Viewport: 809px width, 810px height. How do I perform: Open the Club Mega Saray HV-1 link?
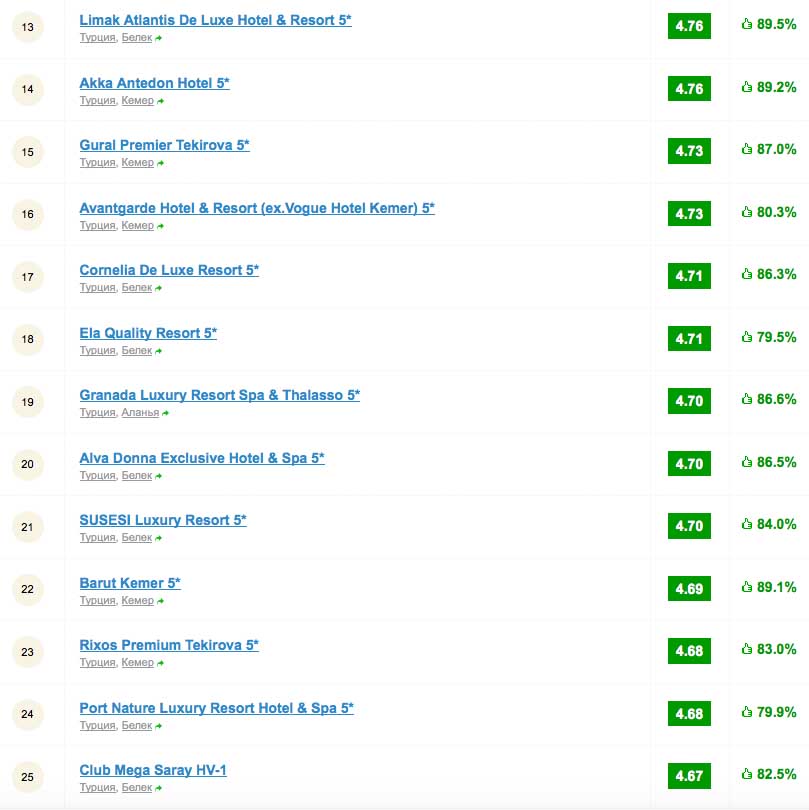coord(153,770)
